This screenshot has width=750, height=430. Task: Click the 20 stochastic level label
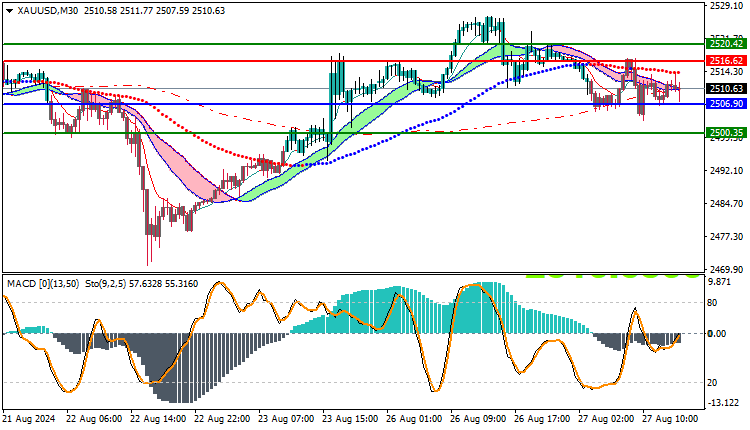(x=712, y=383)
